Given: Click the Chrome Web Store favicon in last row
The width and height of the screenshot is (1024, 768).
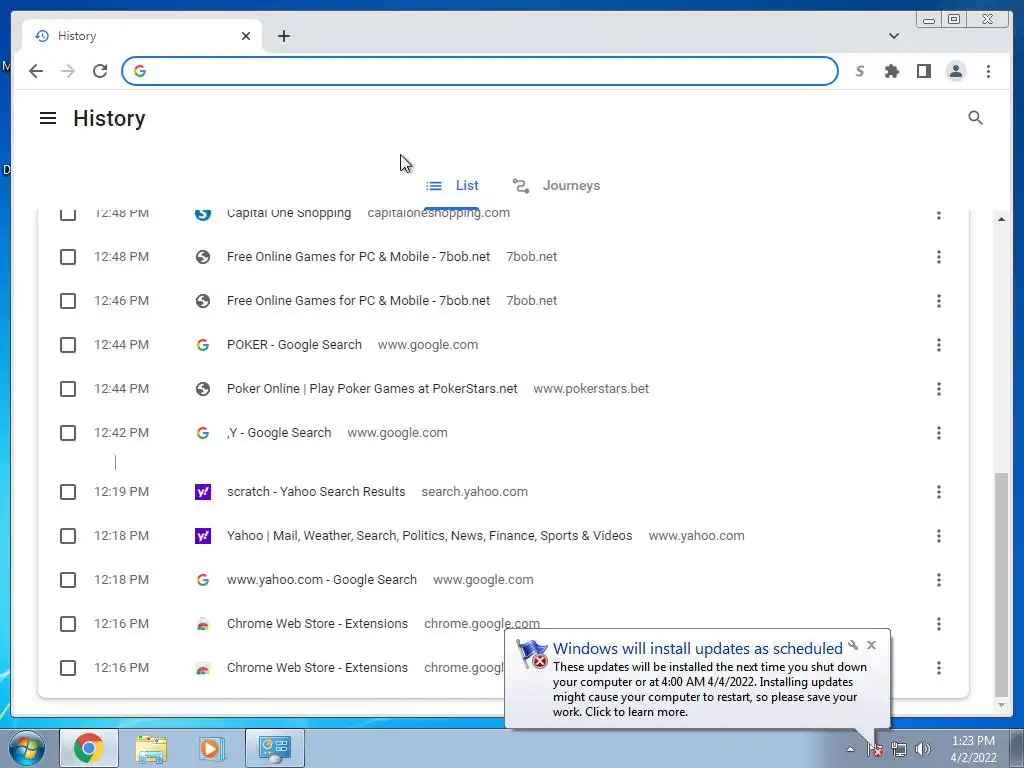Looking at the screenshot, I should [203, 668].
